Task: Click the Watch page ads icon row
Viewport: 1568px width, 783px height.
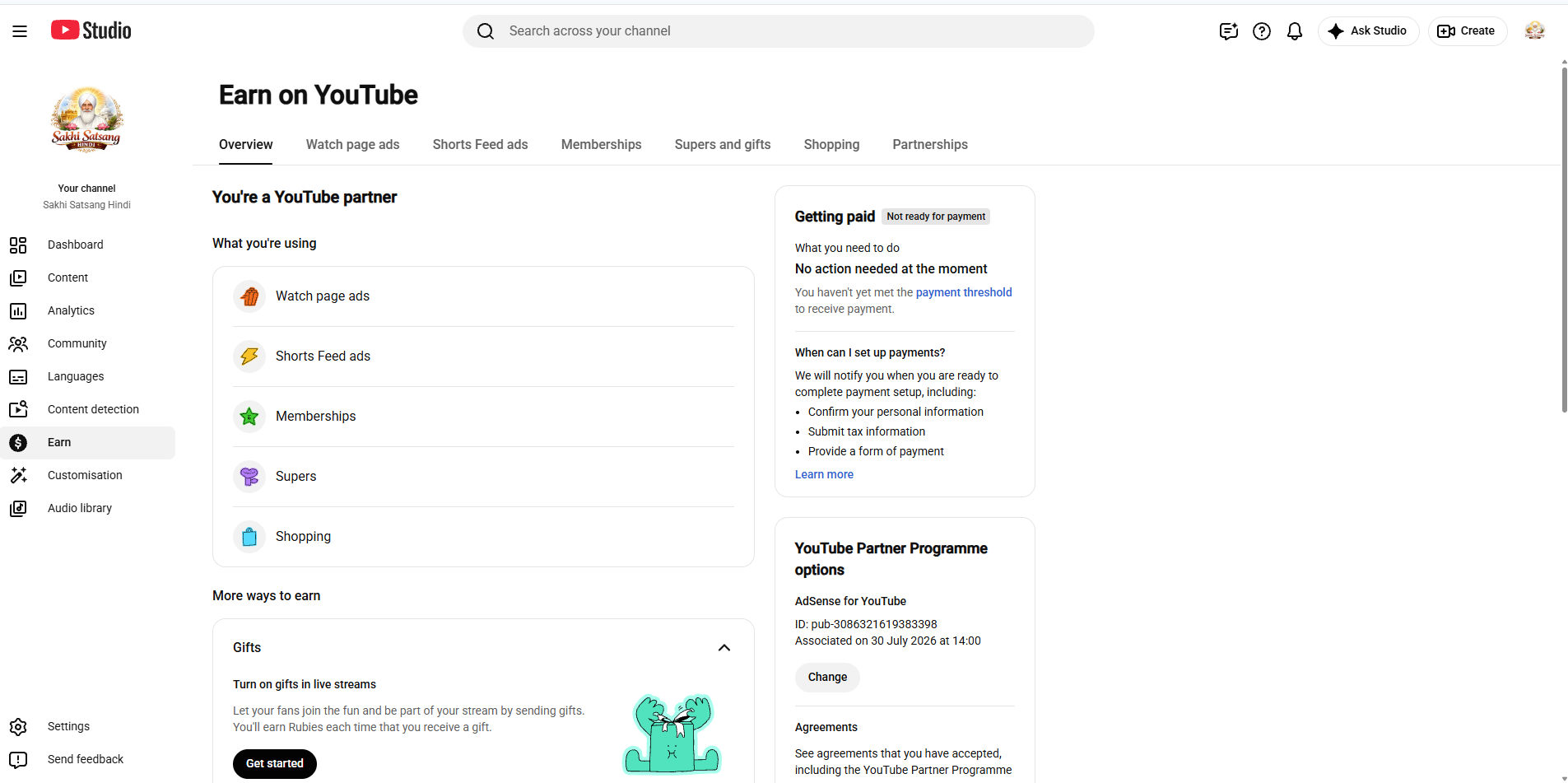Action: (x=483, y=296)
